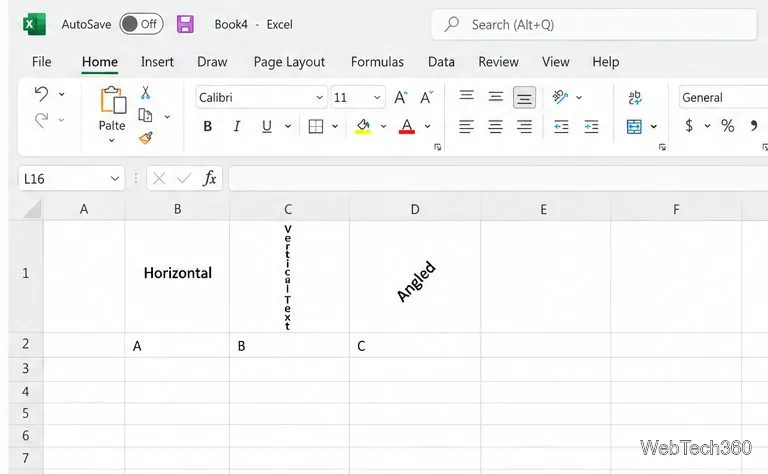The image size is (768, 474).
Task: Select Top Align icon
Action: coord(466,96)
